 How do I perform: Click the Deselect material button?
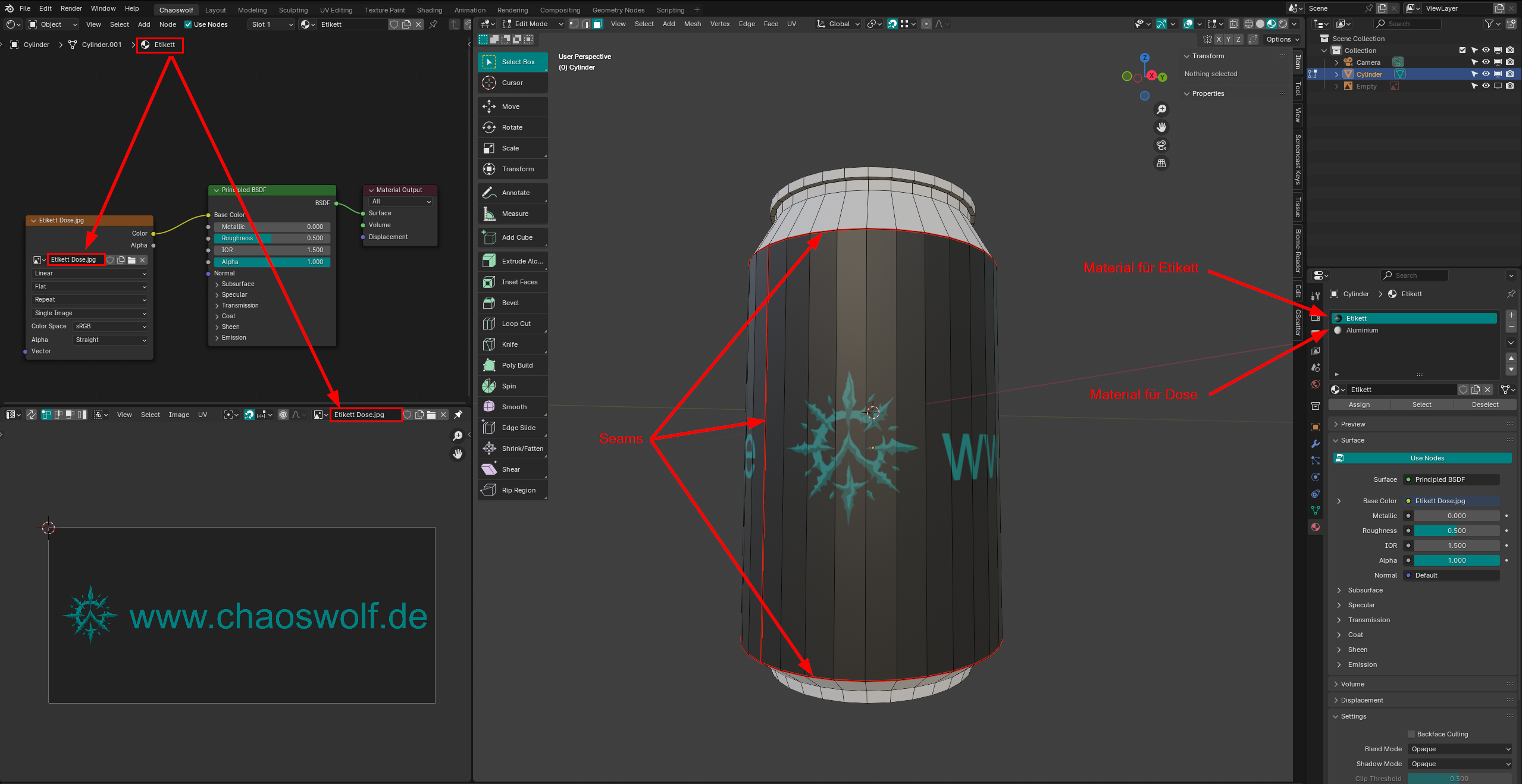click(x=1485, y=404)
